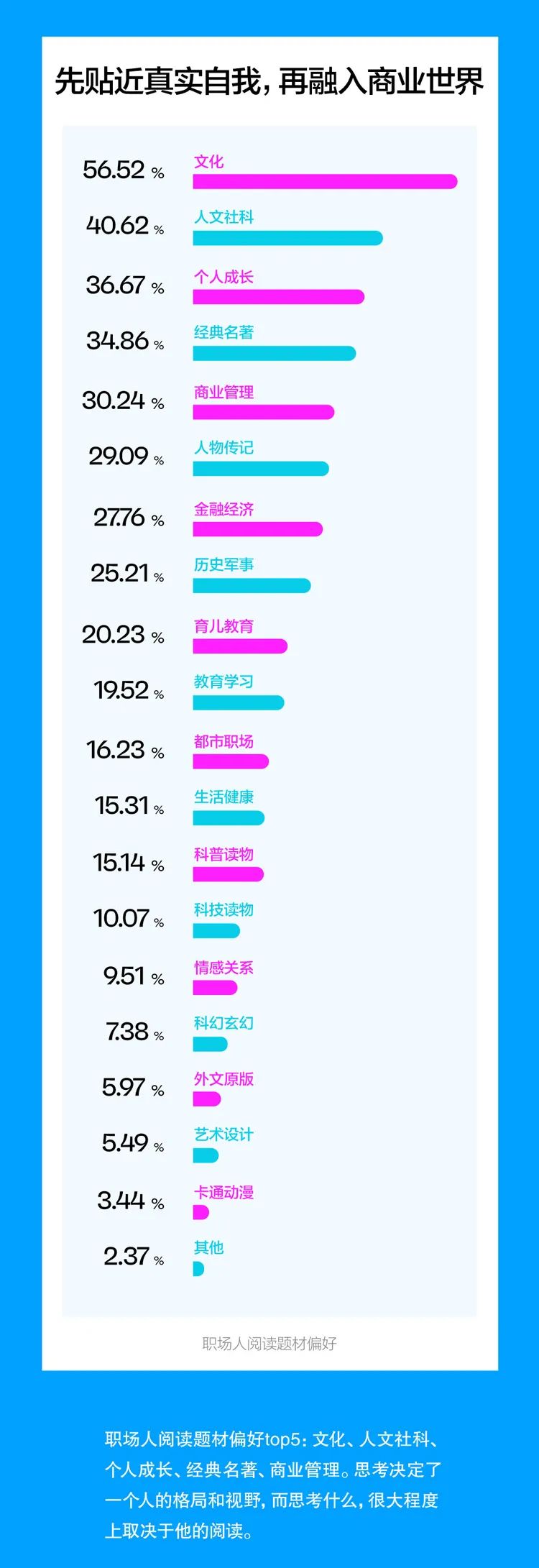Select the 个人成长 category label
Screen dimensions: 539x1568
[x=224, y=278]
